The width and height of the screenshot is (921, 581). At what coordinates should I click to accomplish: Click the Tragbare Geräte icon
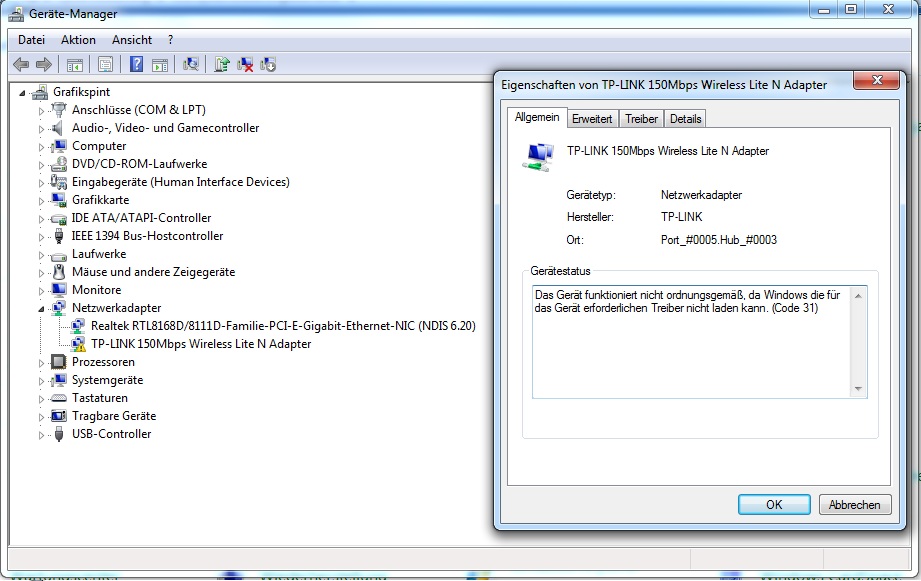pyautogui.click(x=59, y=416)
